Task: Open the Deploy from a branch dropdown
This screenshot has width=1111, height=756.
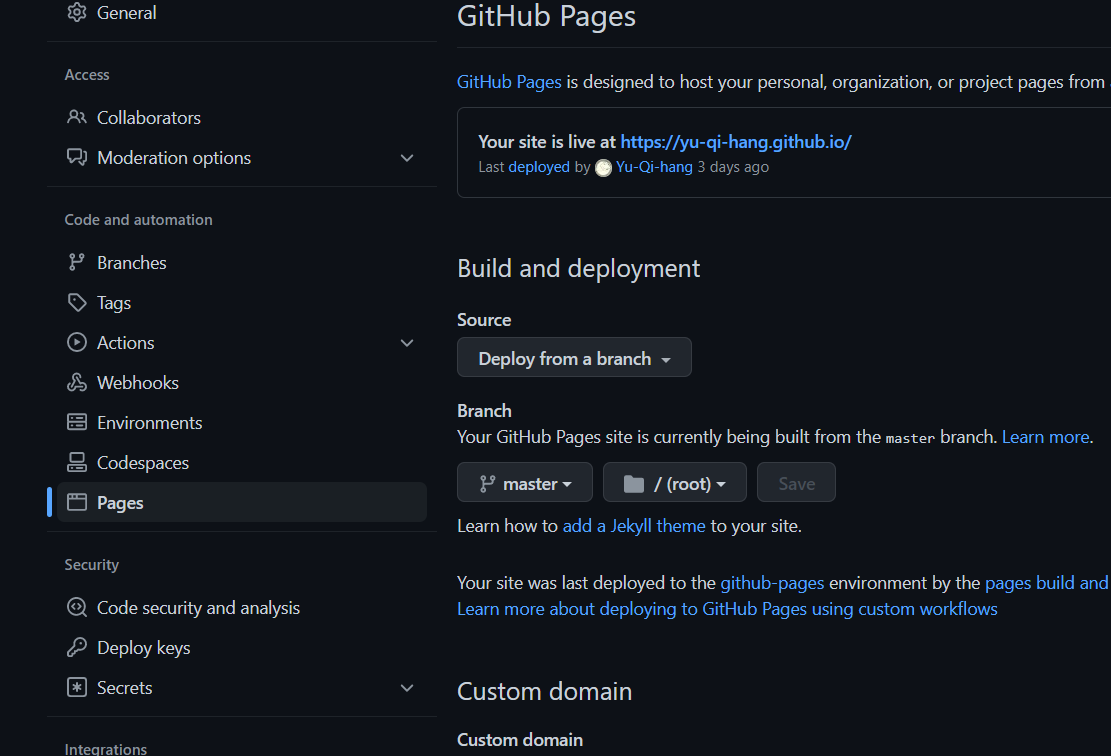Action: [x=574, y=357]
